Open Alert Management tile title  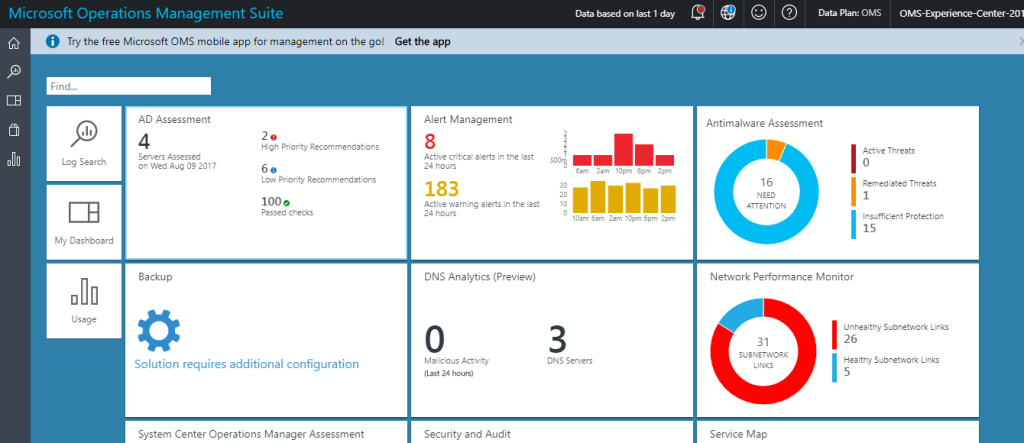pos(468,120)
